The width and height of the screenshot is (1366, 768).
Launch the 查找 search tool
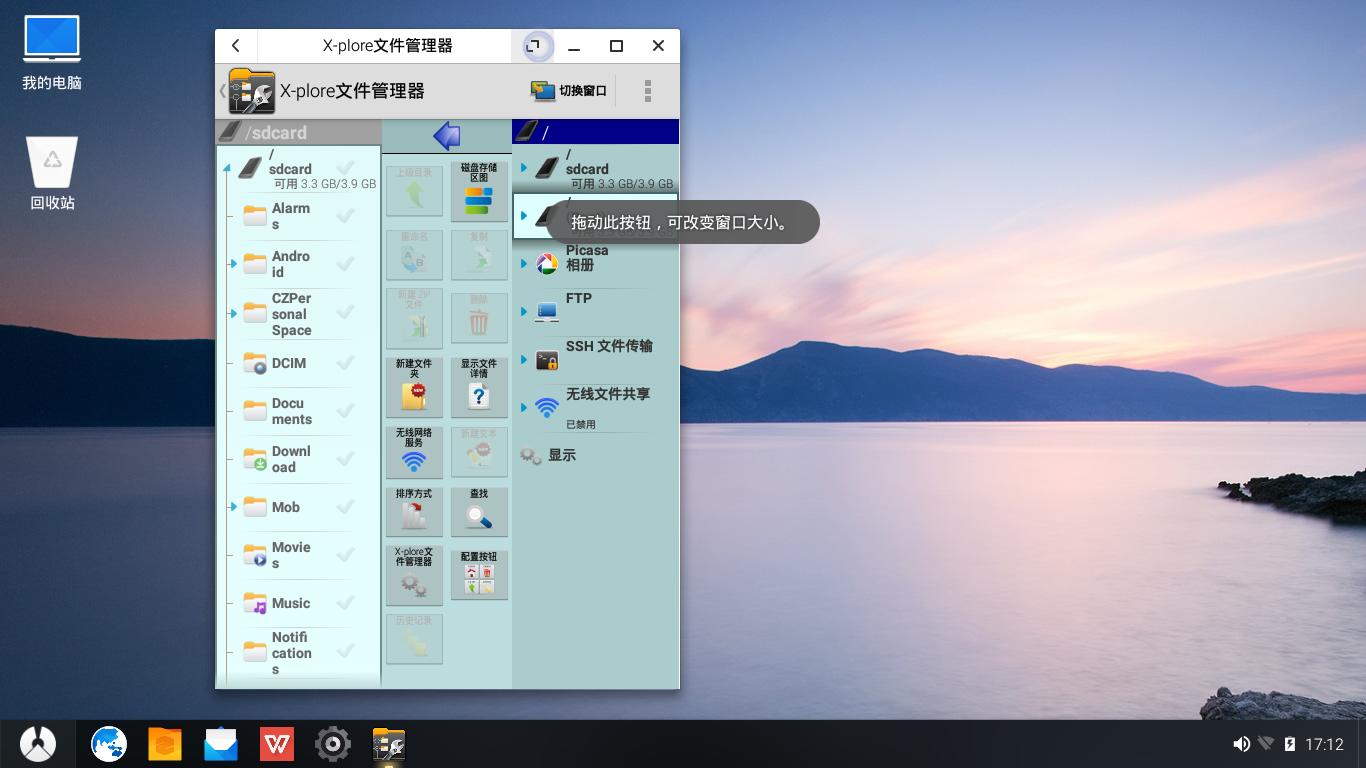click(x=479, y=511)
